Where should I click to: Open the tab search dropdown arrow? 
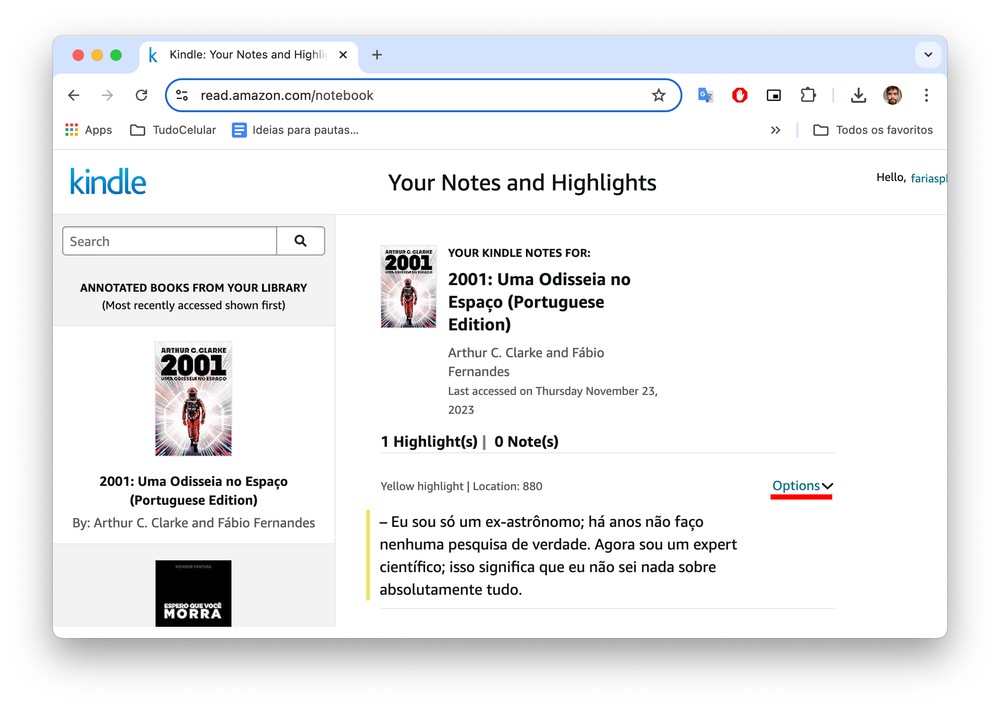click(928, 55)
